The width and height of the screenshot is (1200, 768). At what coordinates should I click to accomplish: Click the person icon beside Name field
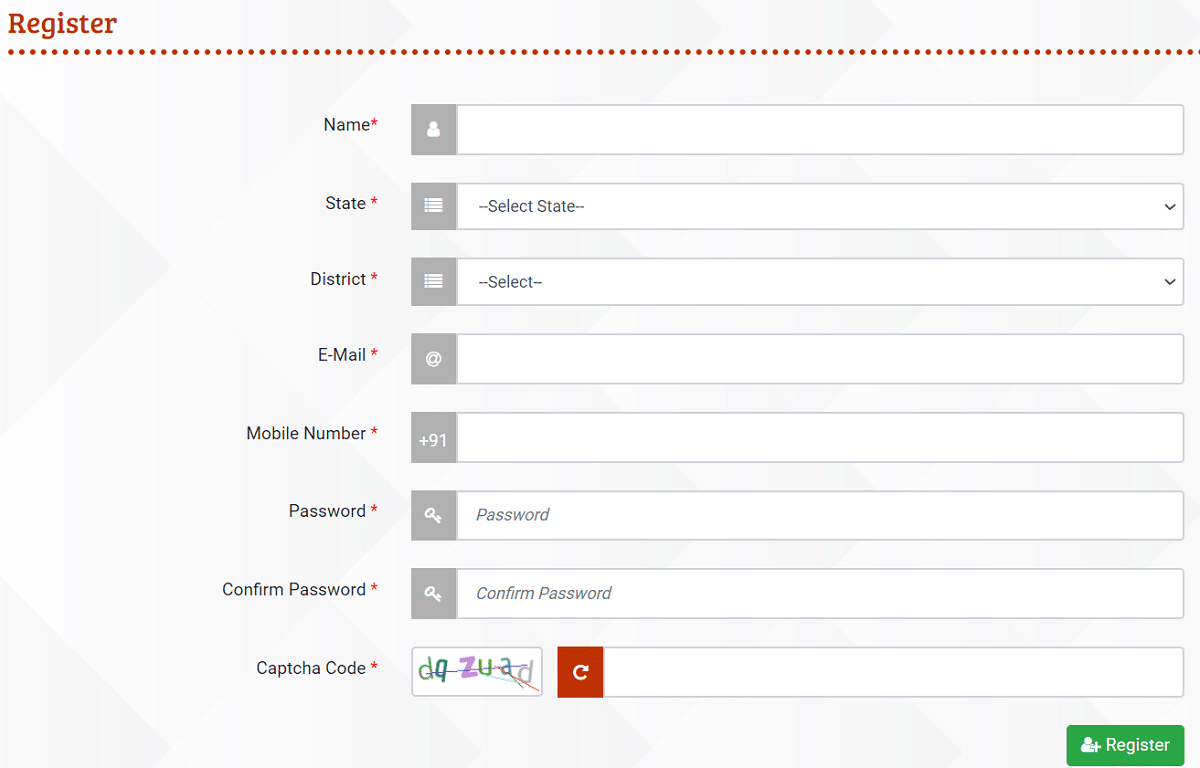(433, 130)
